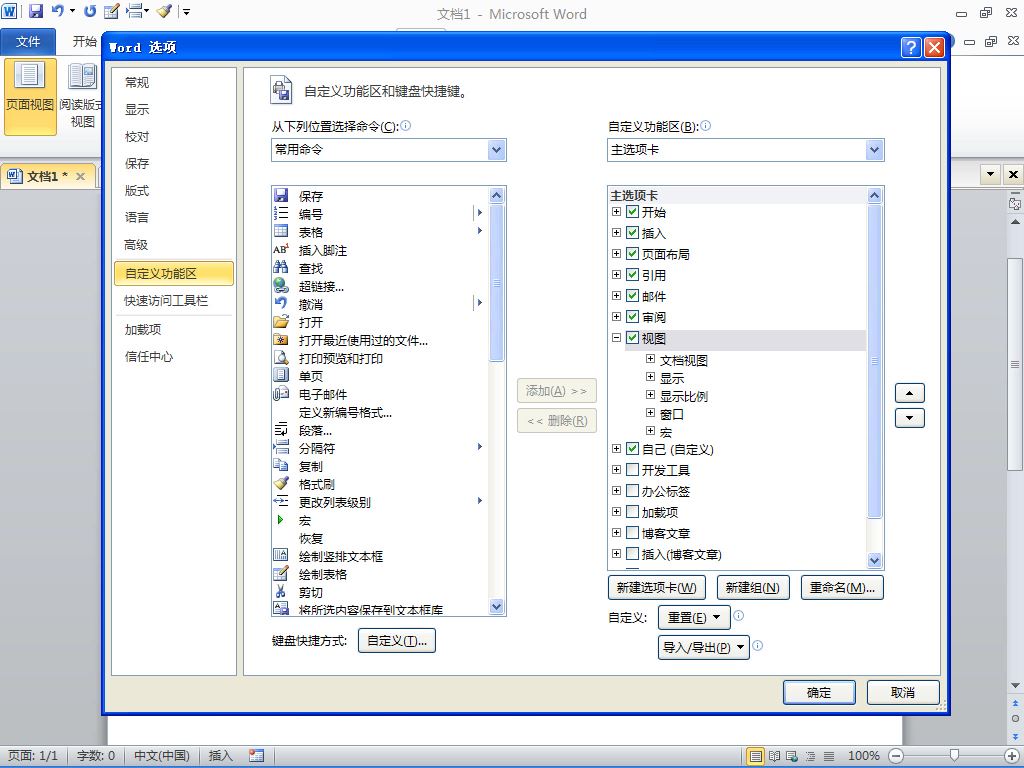Click the macro recording icon in the status bar
The height and width of the screenshot is (768, 1024).
coord(257,756)
